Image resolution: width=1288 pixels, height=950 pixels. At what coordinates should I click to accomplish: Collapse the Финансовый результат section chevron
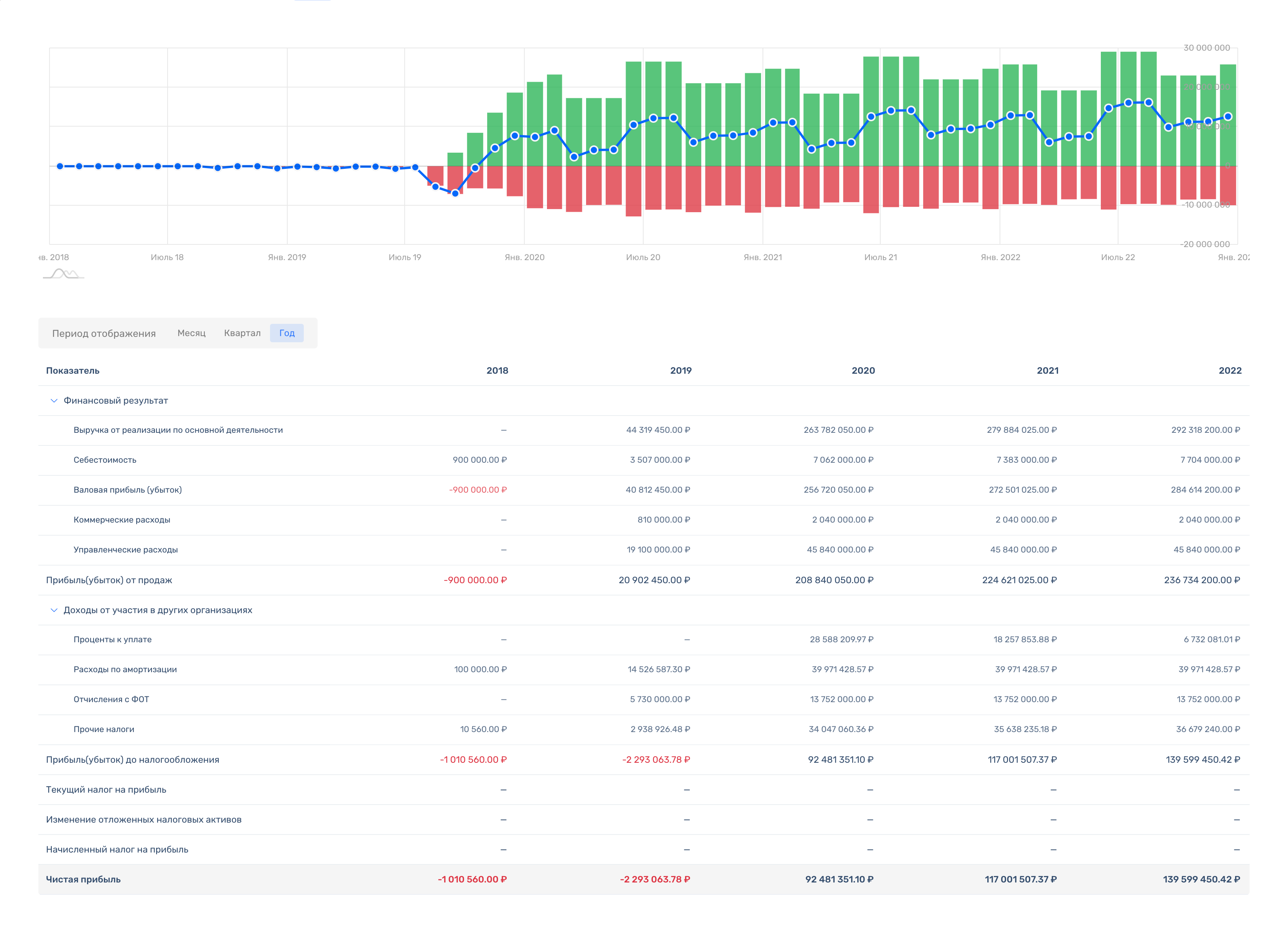point(54,401)
